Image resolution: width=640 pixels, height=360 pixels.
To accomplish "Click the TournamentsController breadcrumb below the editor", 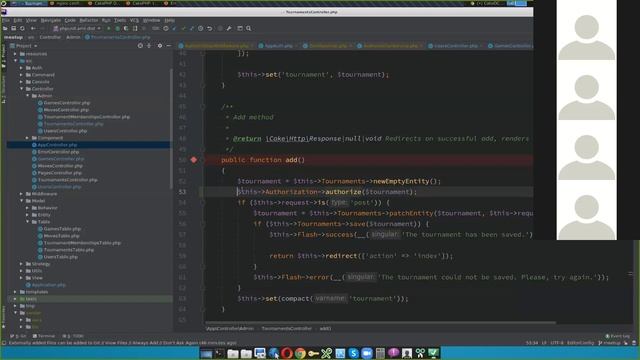I will 287,329.
